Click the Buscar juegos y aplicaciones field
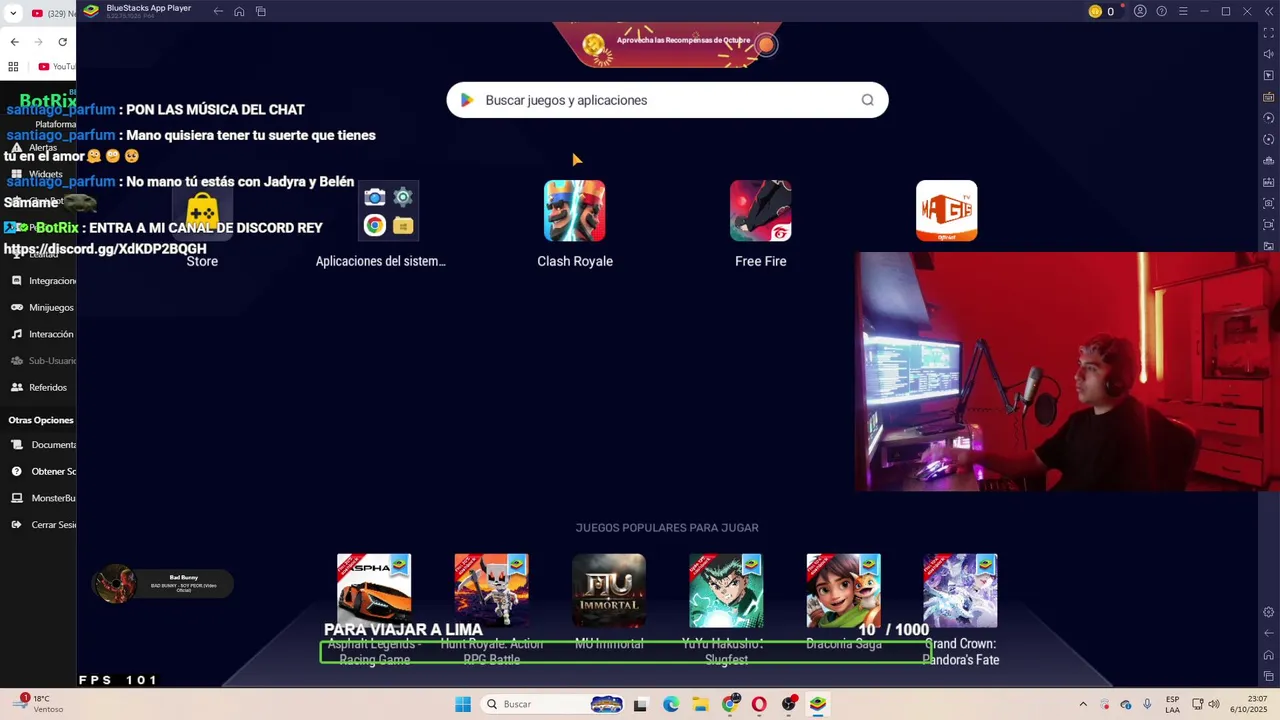 (667, 100)
